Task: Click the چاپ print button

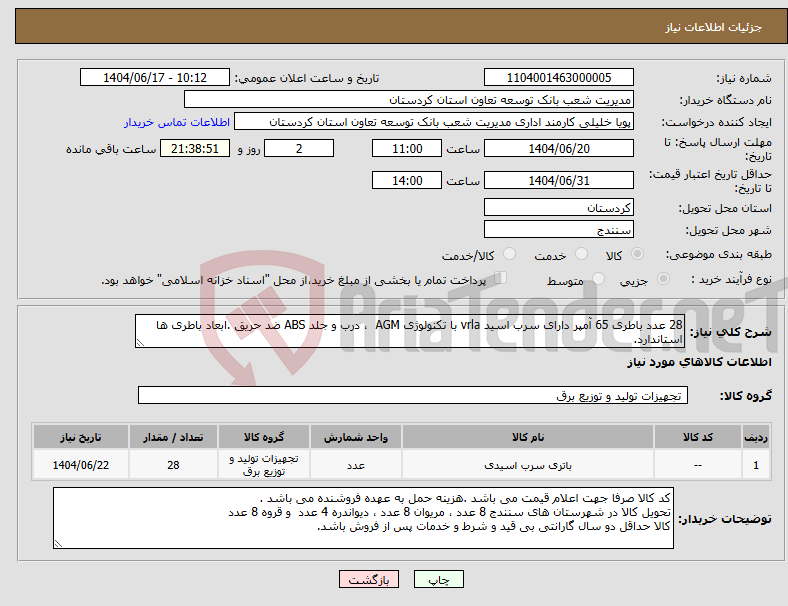Action: click(438, 579)
